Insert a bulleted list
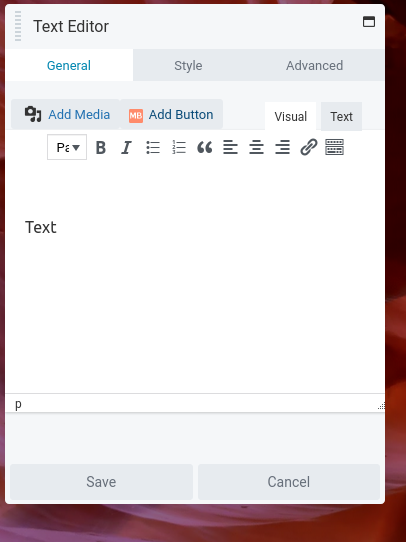This screenshot has height=542, width=406. coord(153,148)
